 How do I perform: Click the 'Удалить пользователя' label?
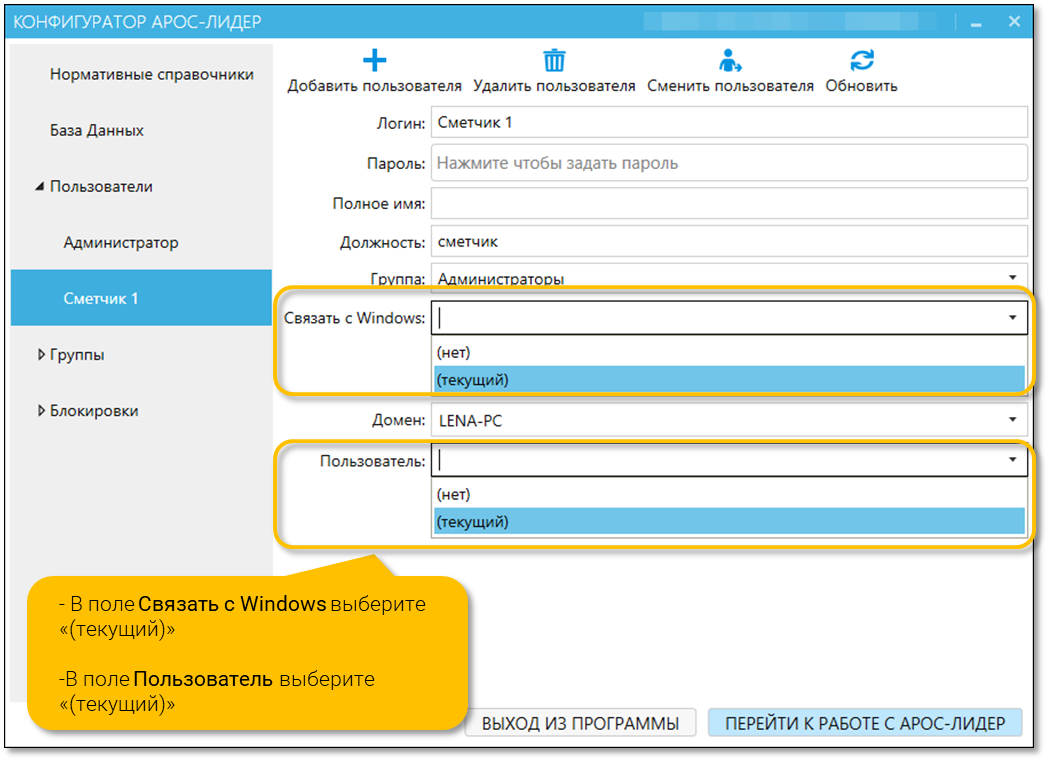click(554, 86)
